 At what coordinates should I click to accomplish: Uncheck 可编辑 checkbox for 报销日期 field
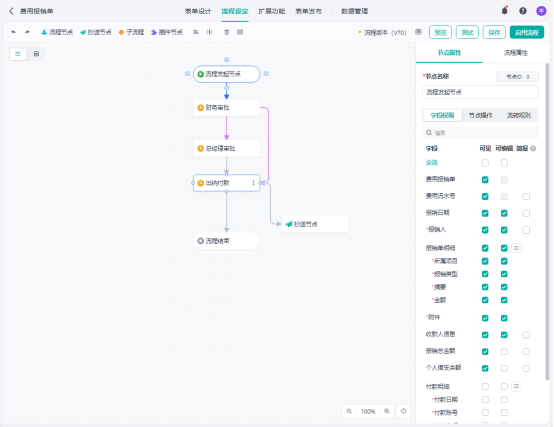click(504, 213)
